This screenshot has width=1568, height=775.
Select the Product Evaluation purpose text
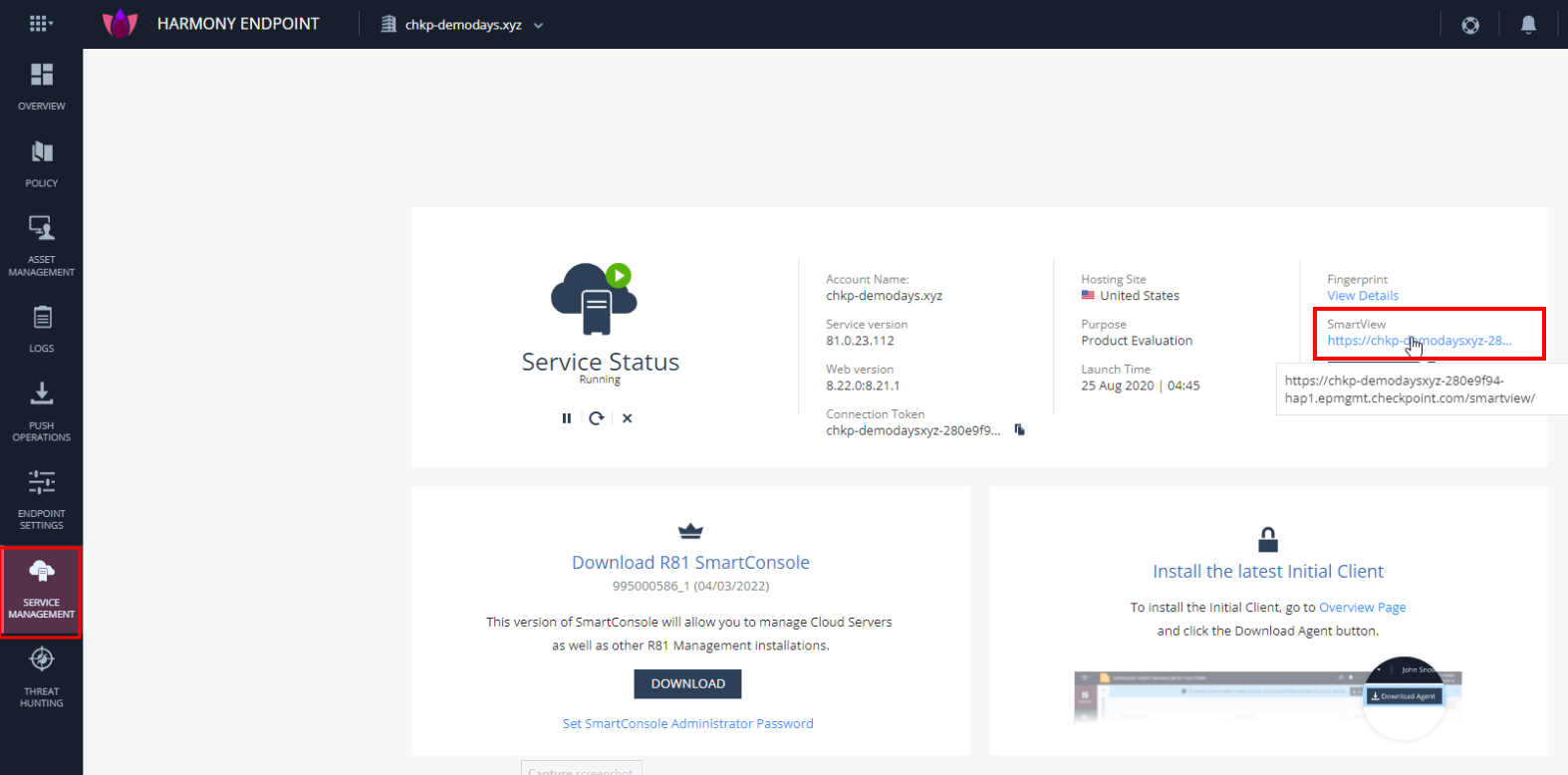[x=1137, y=341]
